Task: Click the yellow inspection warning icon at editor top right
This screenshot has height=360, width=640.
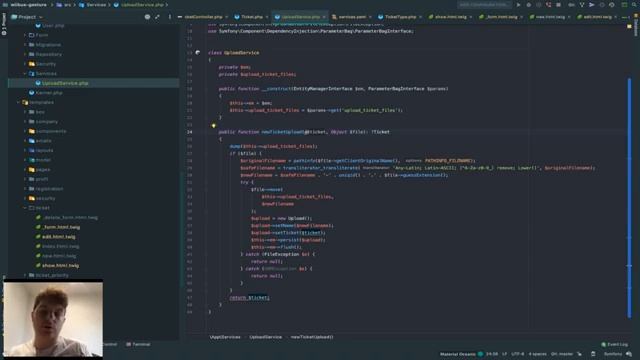Action: tap(629, 27)
